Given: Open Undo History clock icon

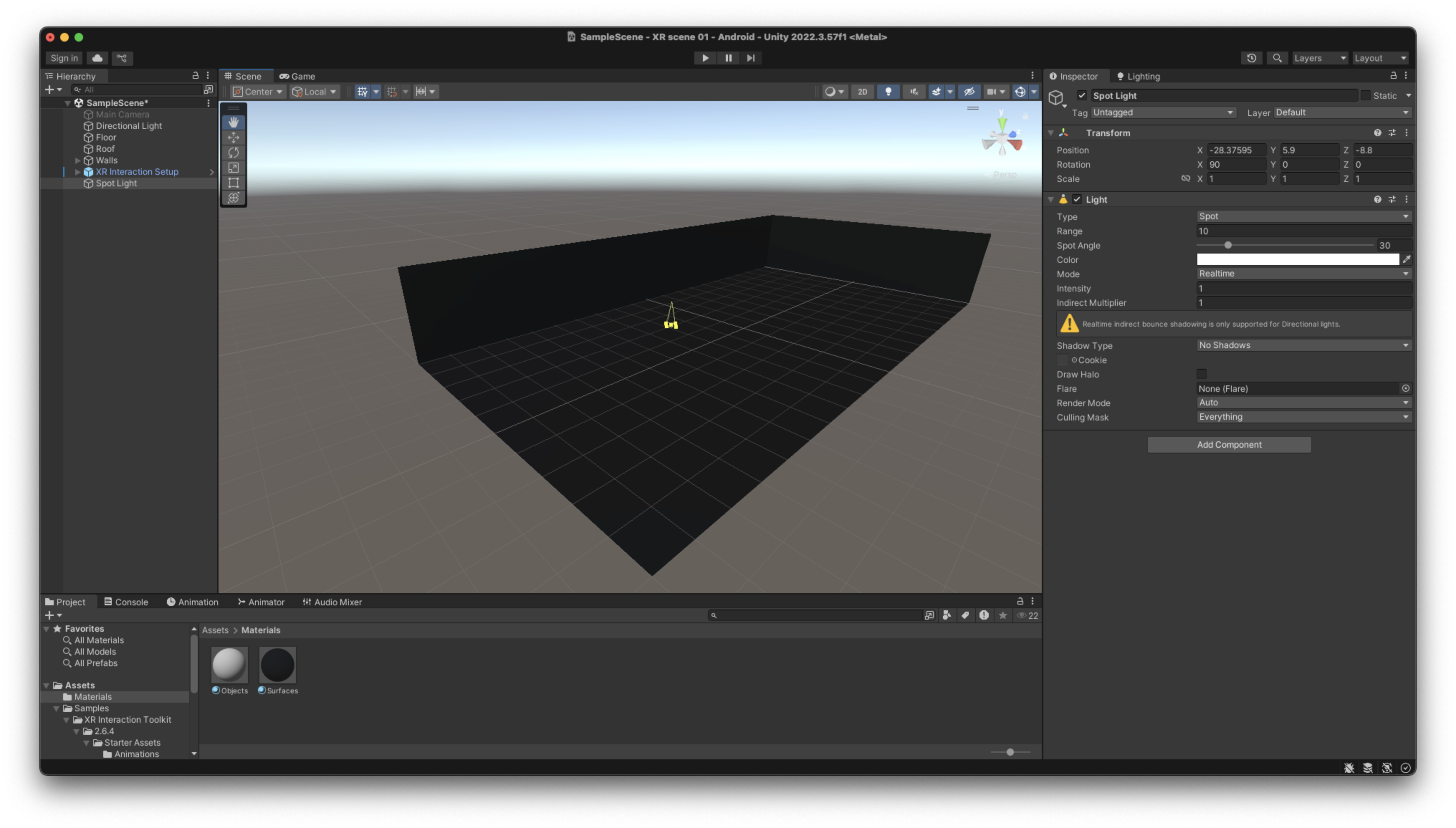Looking at the screenshot, I should tap(1251, 58).
